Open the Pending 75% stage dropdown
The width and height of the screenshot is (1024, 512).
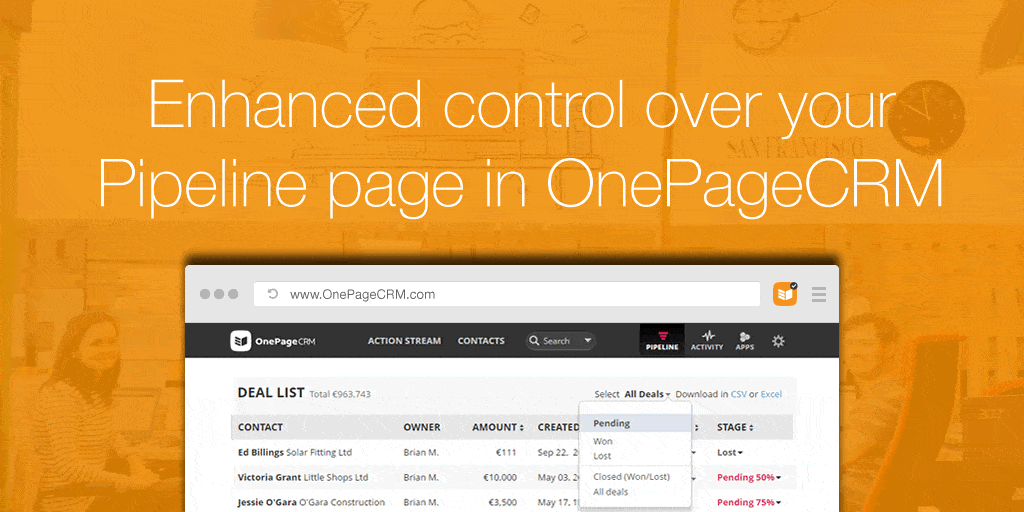[x=749, y=502]
